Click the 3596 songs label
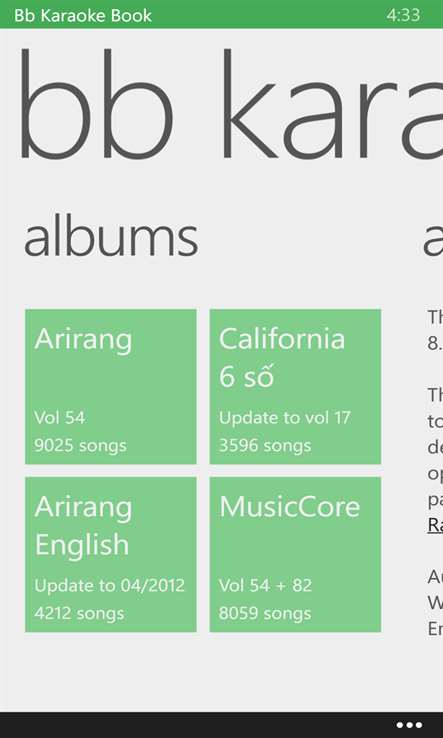The width and height of the screenshot is (443, 738). [x=265, y=445]
